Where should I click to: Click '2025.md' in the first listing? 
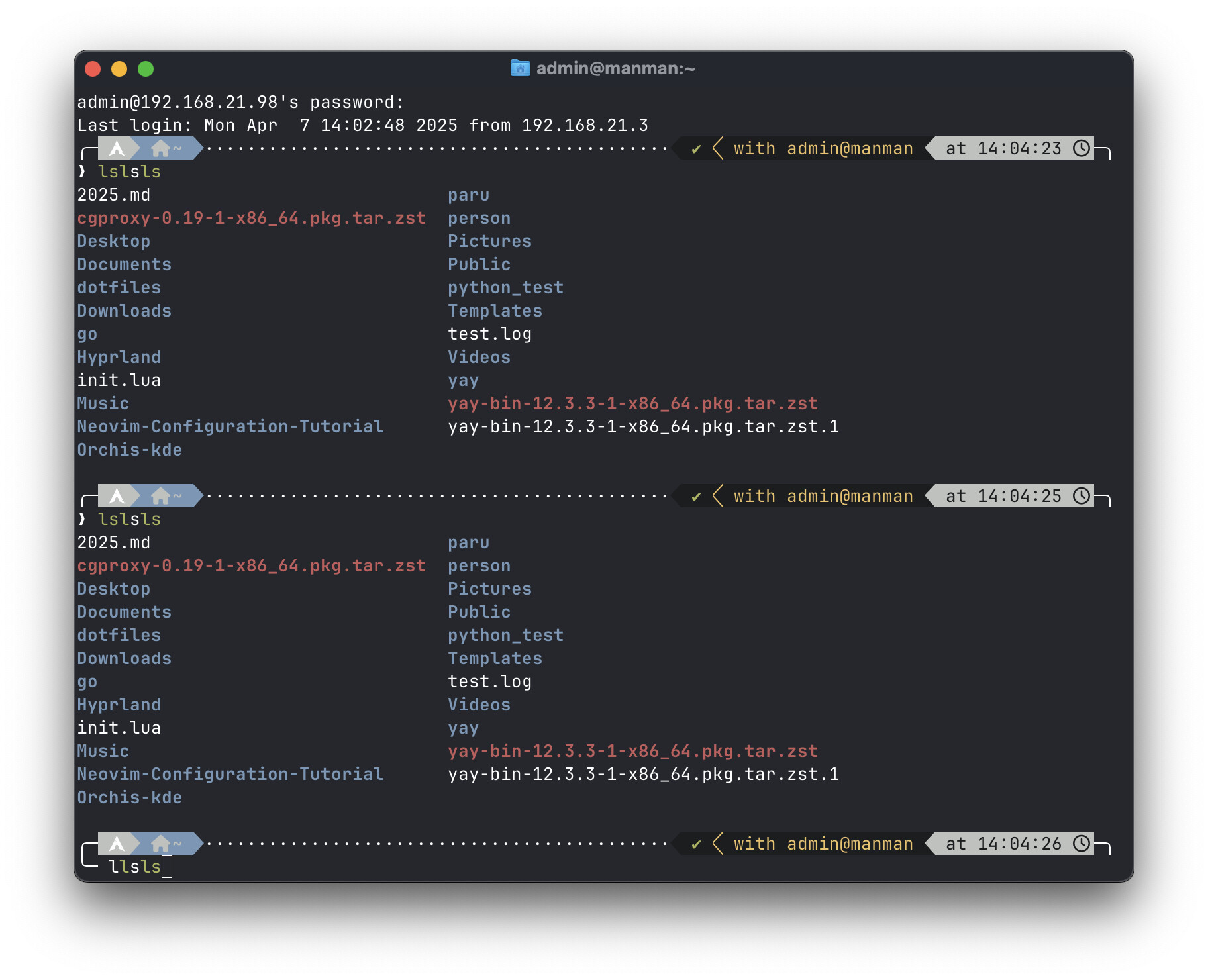coord(114,195)
